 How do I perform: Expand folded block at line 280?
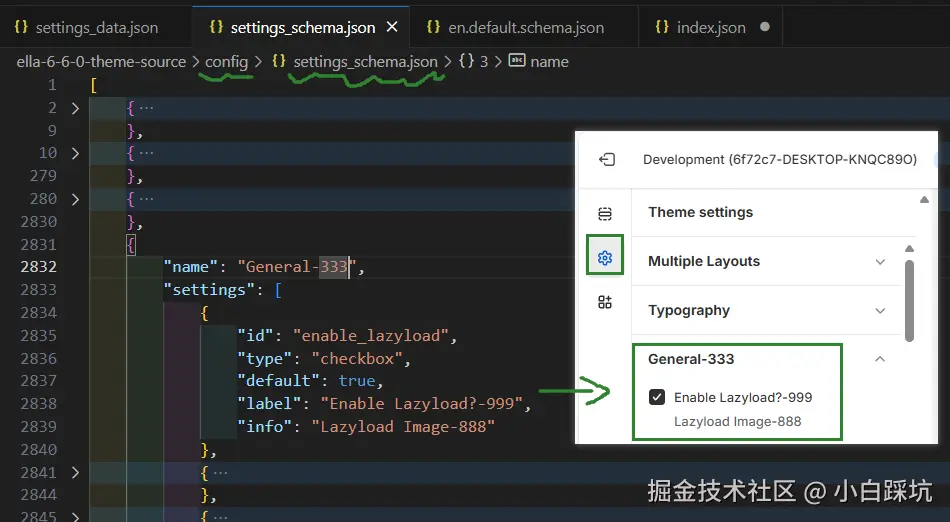pos(75,199)
